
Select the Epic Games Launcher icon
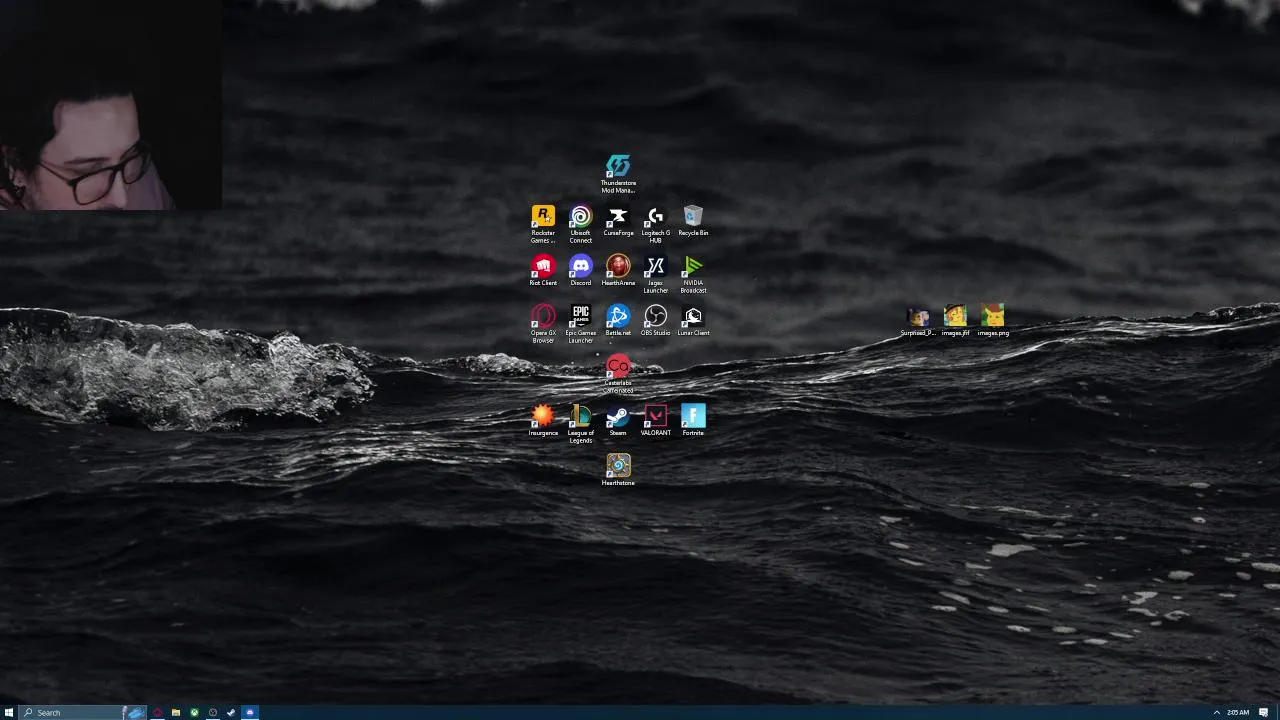pos(581,324)
